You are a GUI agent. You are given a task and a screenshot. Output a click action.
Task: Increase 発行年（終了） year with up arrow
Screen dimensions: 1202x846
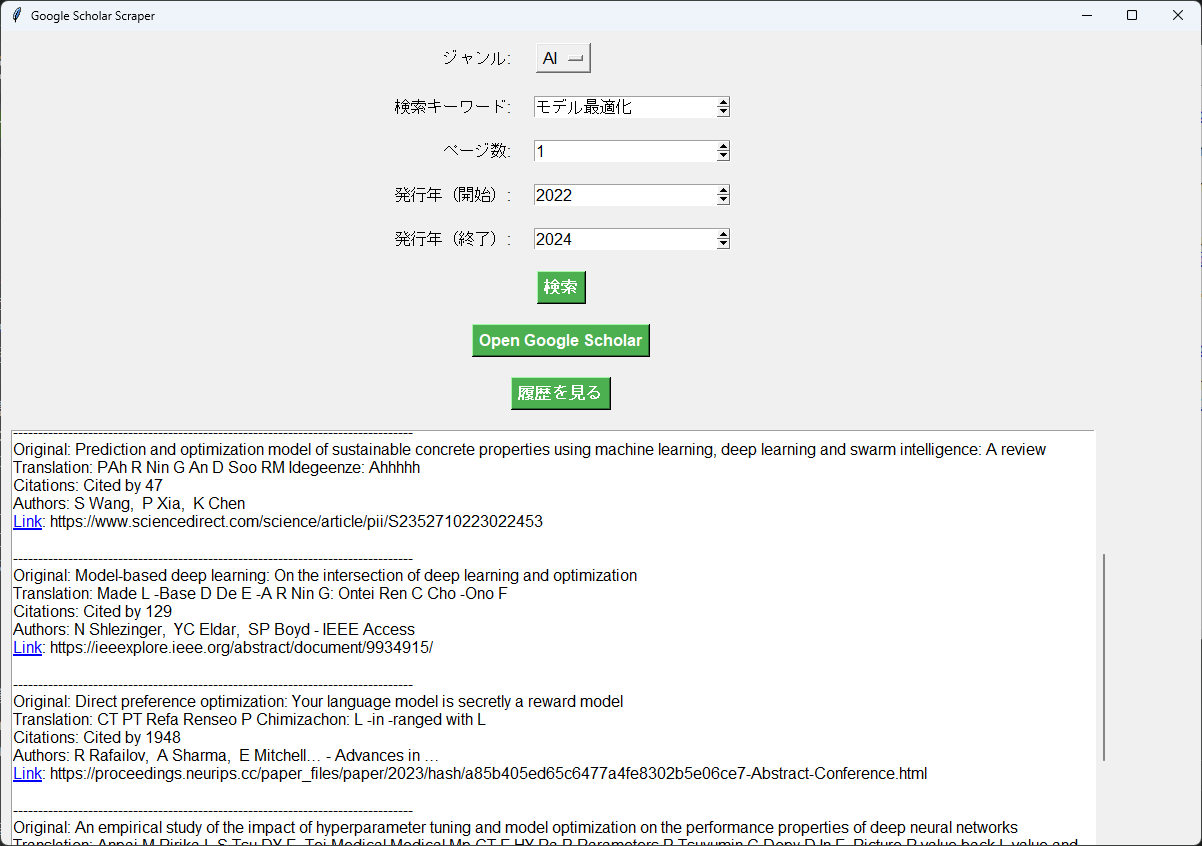tap(723, 234)
